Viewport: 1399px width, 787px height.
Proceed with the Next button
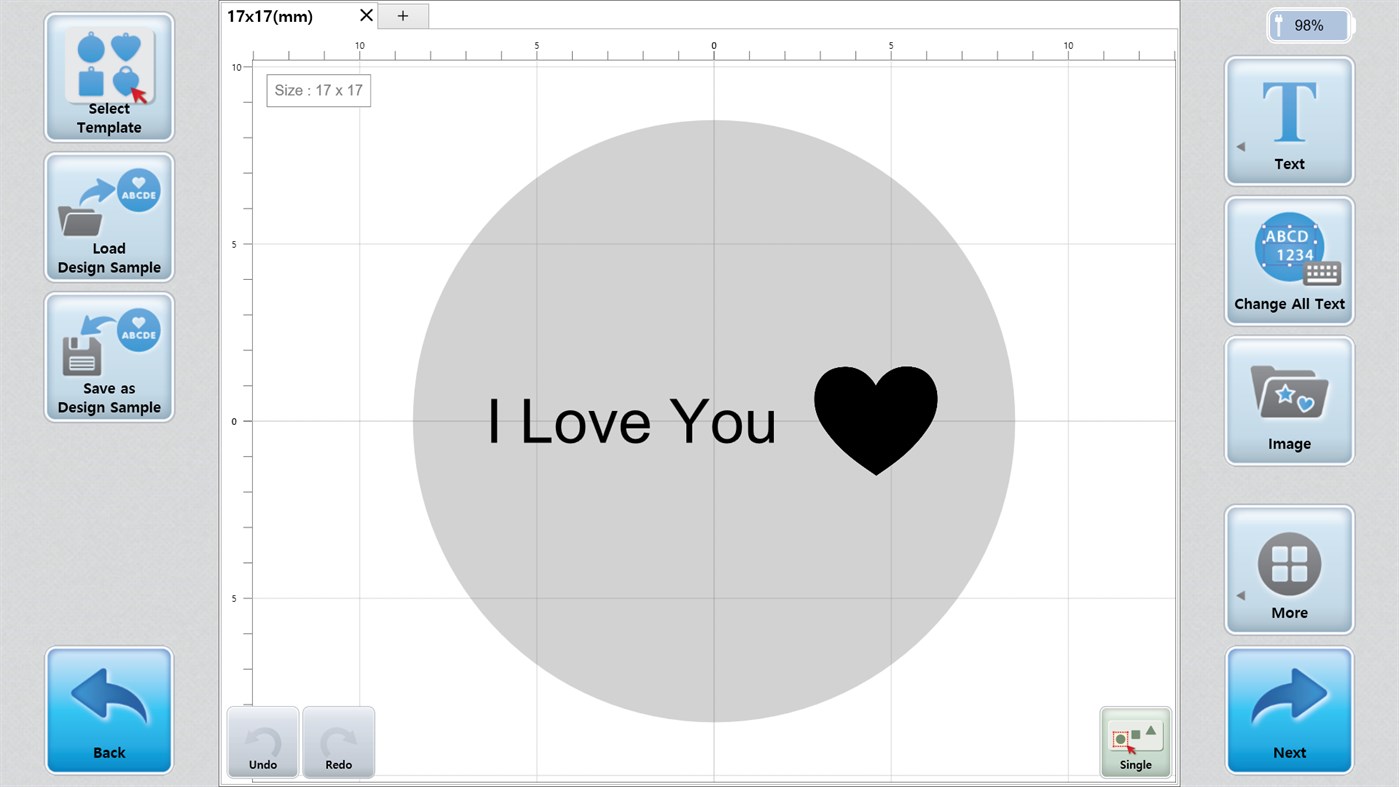click(1289, 710)
